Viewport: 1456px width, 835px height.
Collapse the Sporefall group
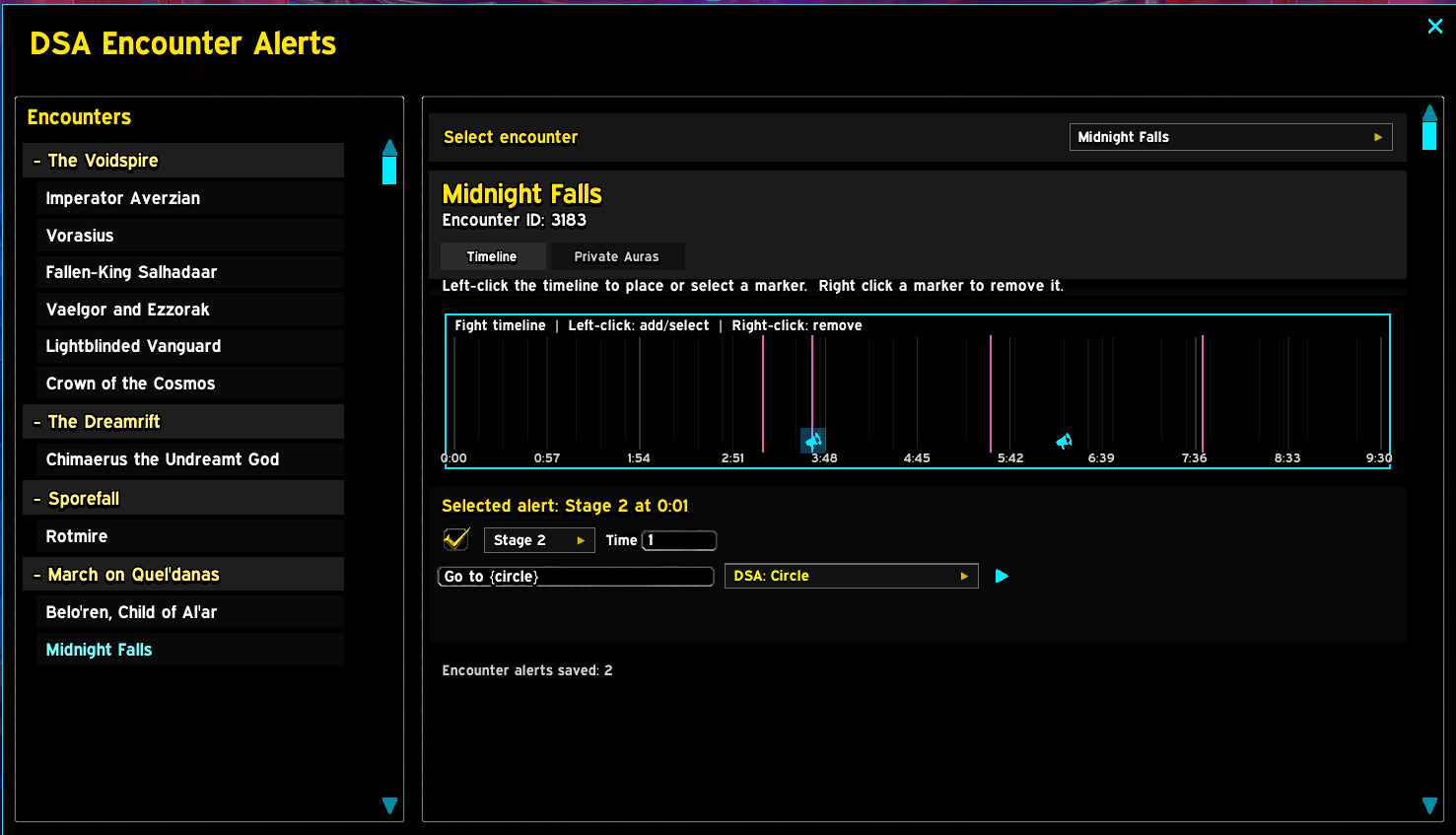[183, 499]
